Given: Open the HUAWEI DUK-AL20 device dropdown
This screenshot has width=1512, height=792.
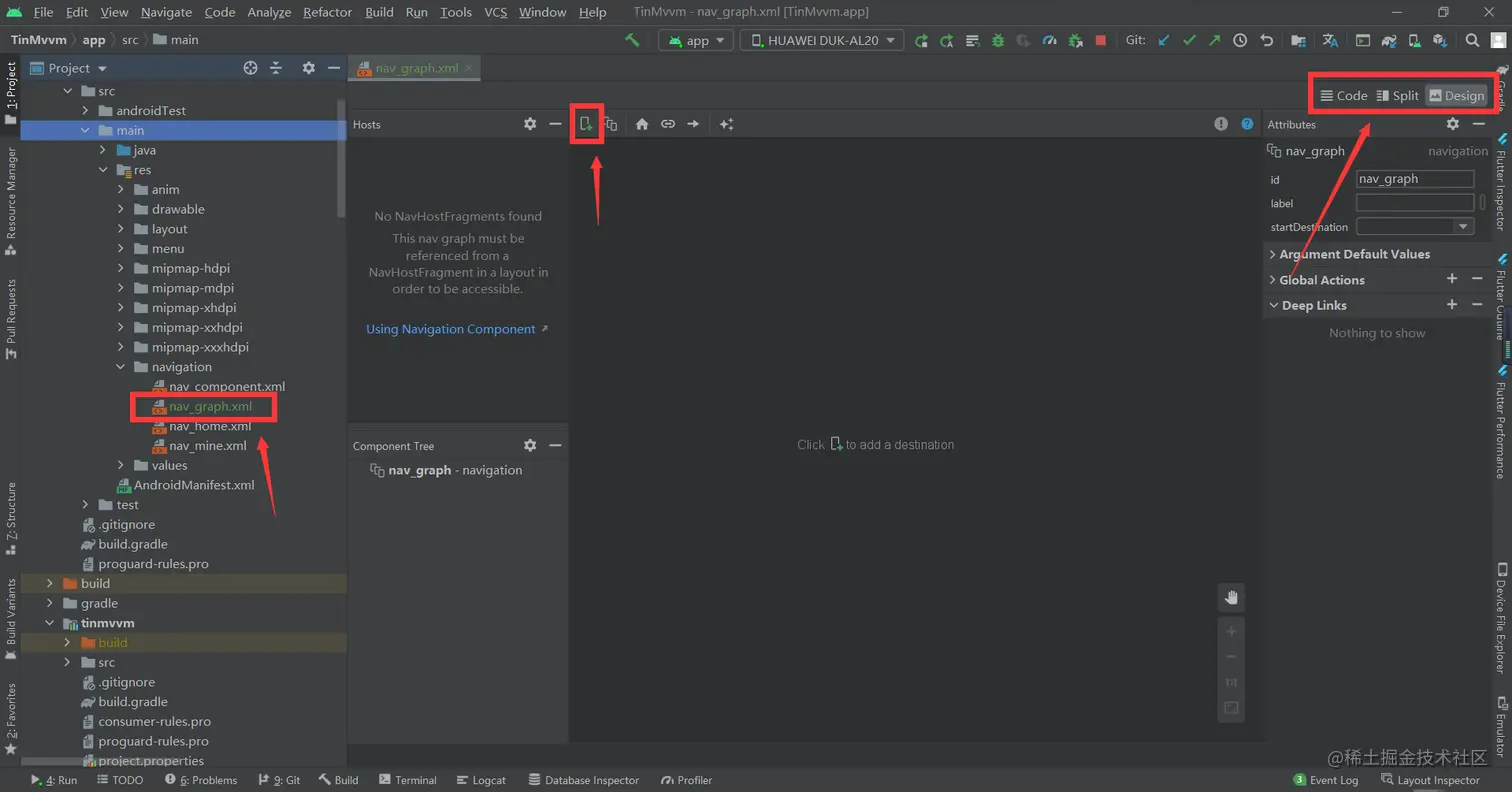Looking at the screenshot, I should coord(822,40).
